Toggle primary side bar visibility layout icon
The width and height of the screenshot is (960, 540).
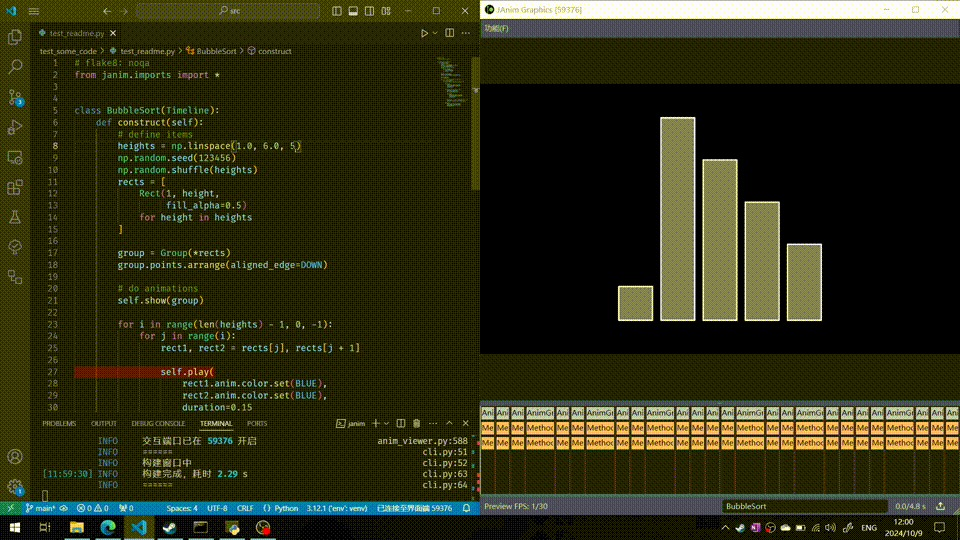coord(337,11)
